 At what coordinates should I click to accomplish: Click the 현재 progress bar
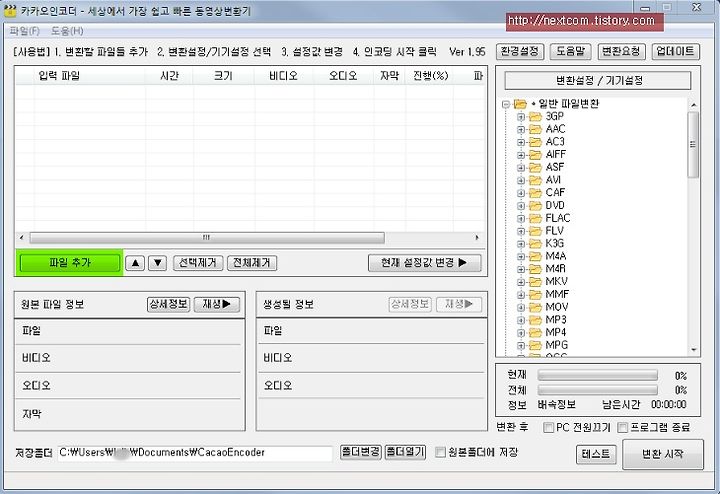tap(597, 376)
